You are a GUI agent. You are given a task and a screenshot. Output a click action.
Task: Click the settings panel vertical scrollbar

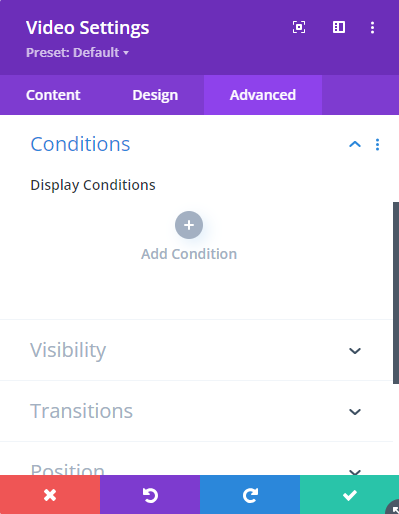point(396,293)
